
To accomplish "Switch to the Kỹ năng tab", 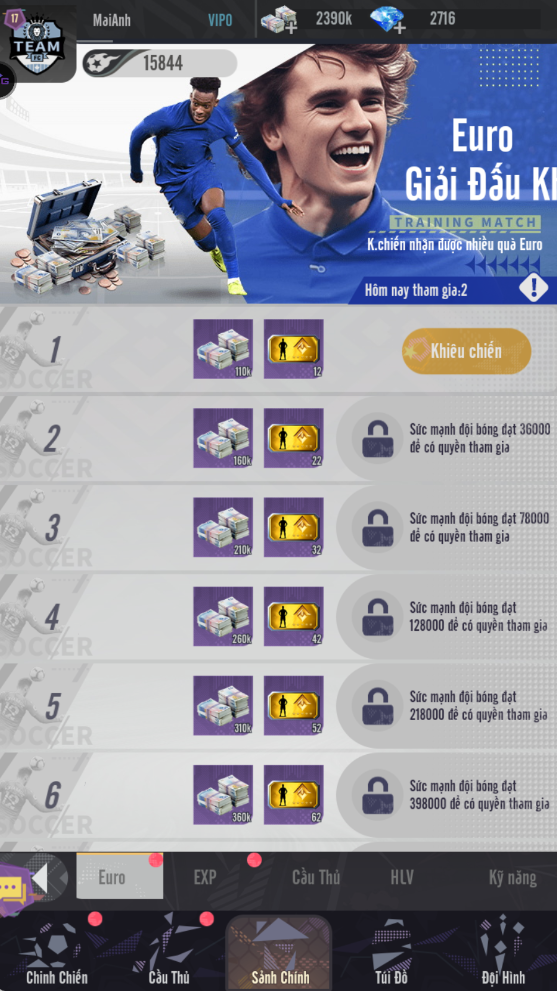I will tap(512, 877).
